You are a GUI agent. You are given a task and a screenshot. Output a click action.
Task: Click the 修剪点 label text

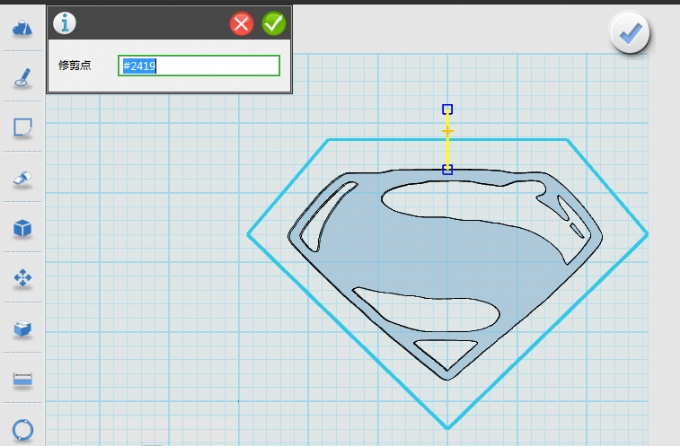click(75, 66)
